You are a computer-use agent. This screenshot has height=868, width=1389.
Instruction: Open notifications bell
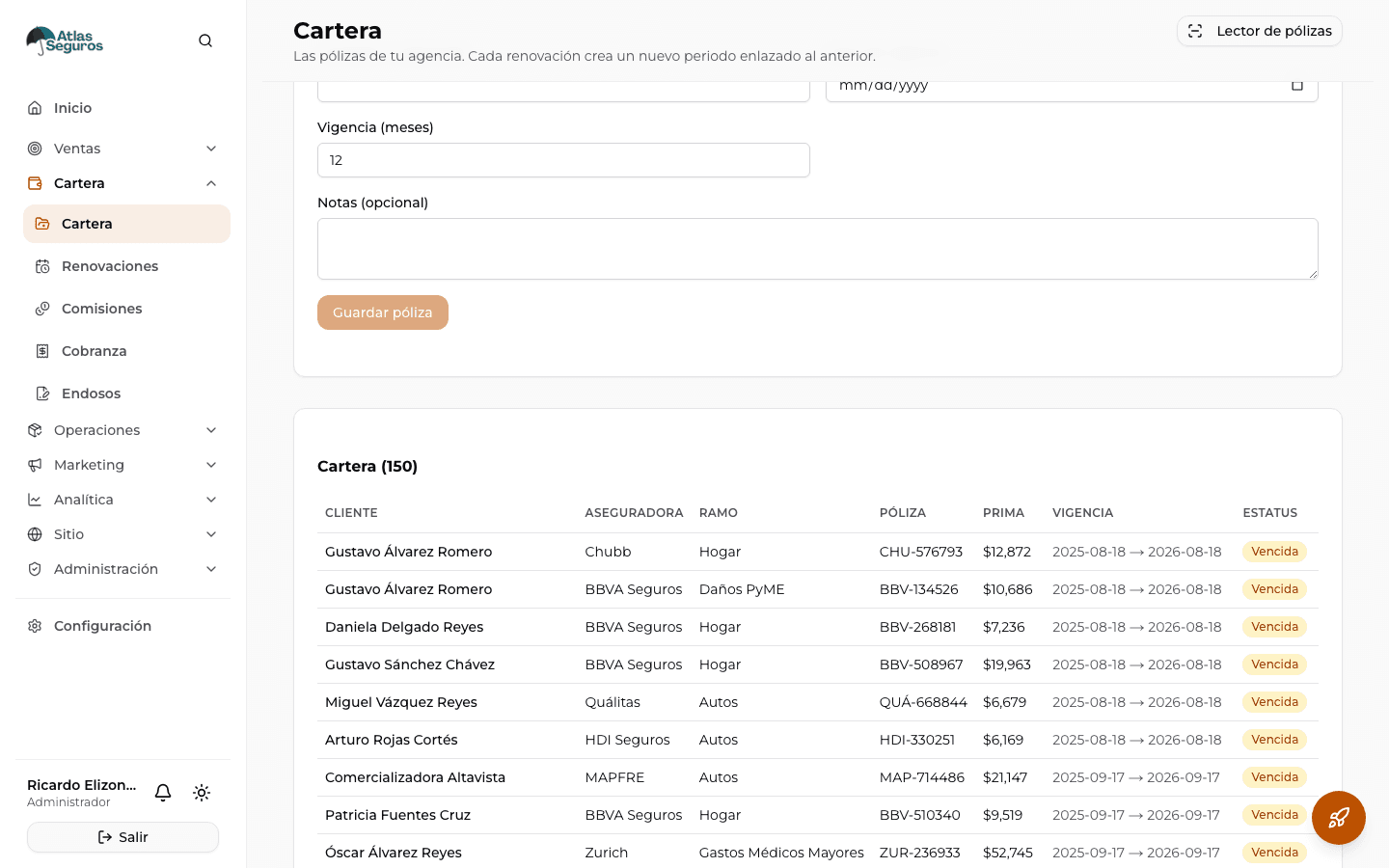point(163,793)
